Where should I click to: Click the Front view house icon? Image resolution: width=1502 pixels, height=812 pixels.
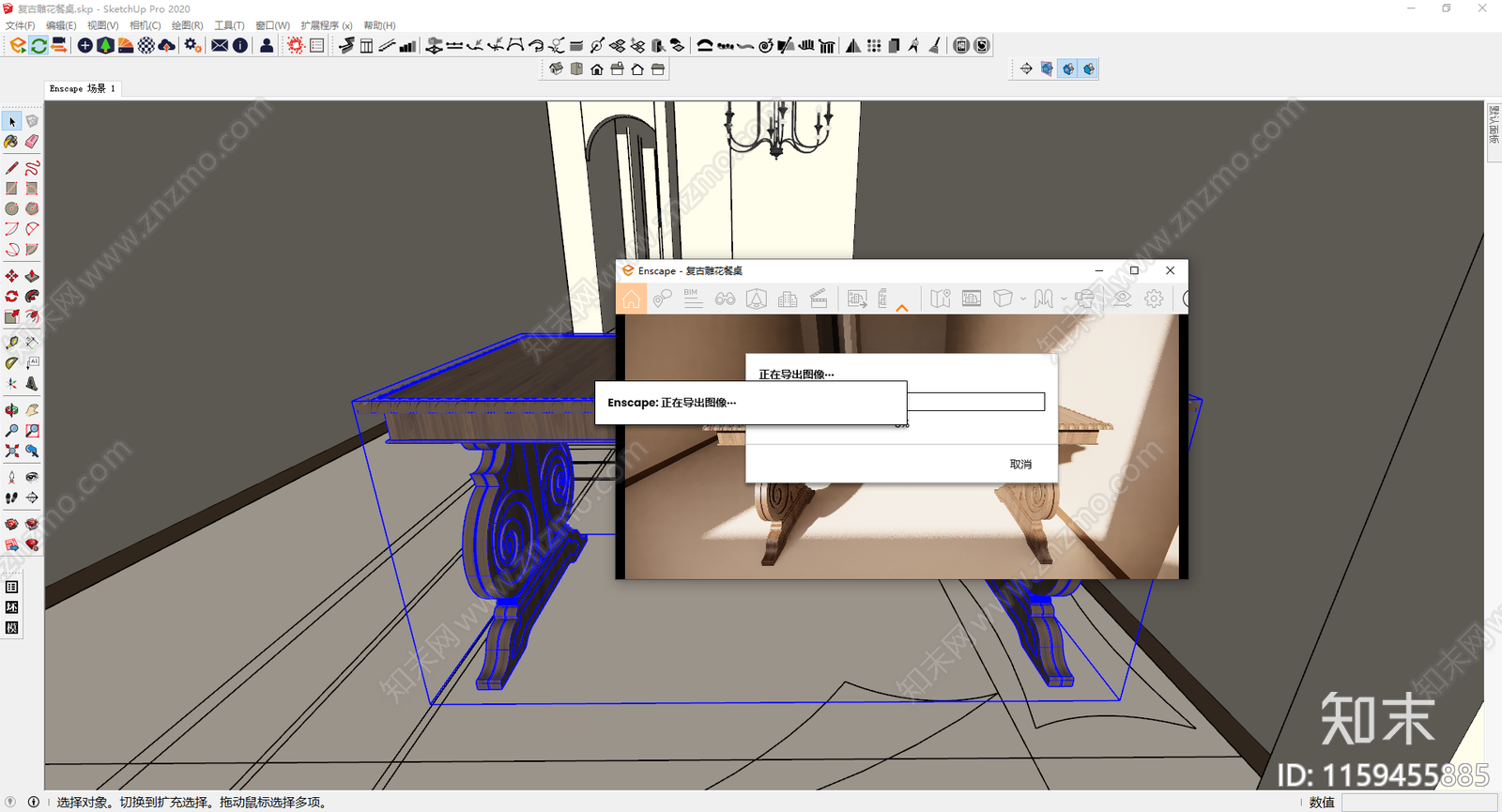597,69
